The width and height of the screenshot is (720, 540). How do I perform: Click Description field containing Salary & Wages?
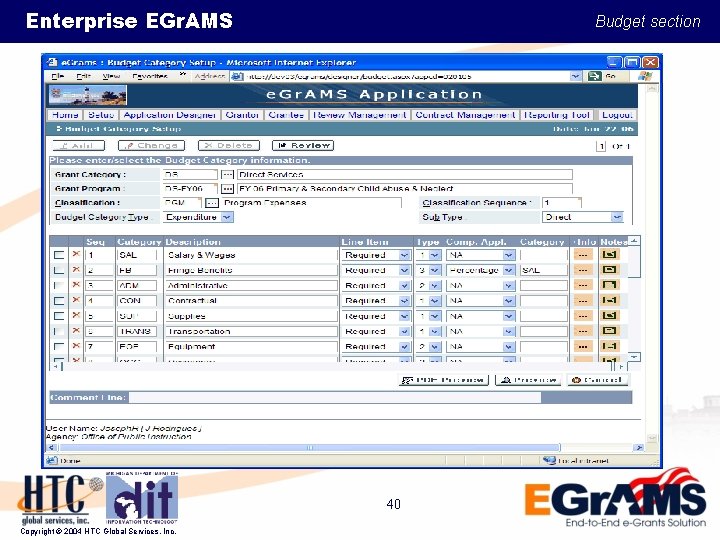tap(251, 255)
